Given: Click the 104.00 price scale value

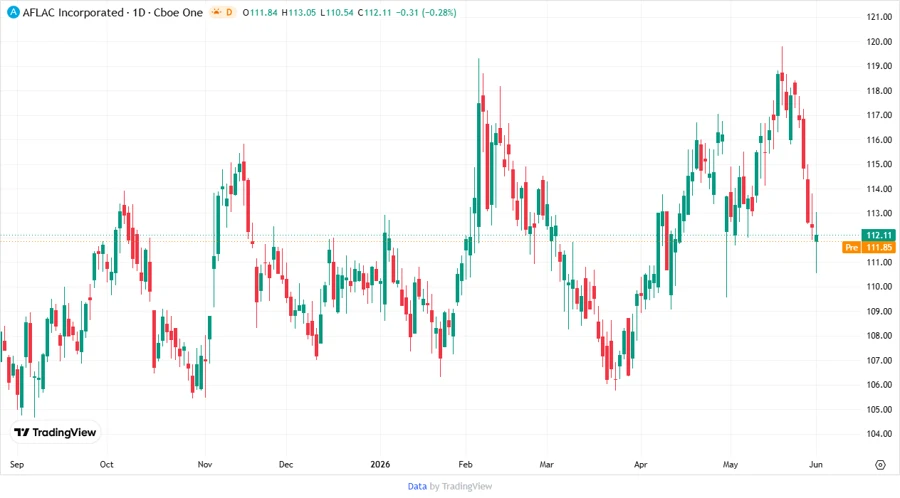Looking at the screenshot, I should [879, 434].
